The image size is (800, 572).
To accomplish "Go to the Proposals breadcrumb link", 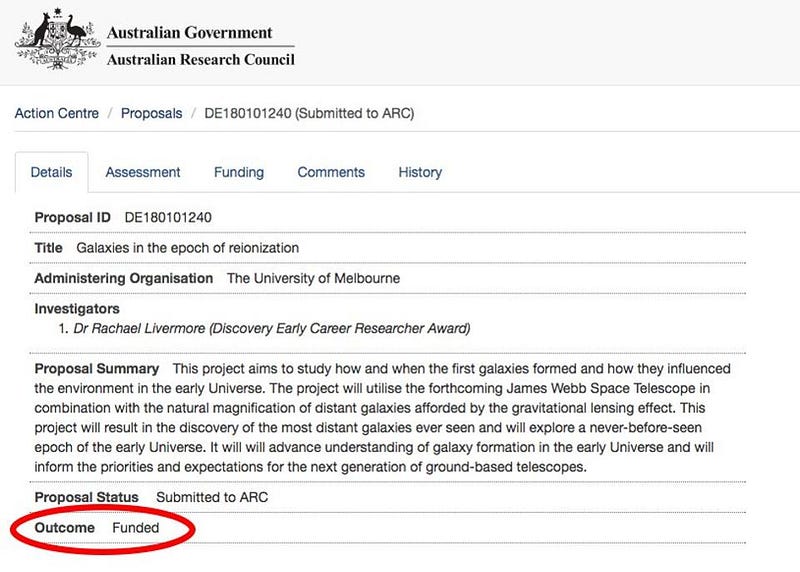I will pyautogui.click(x=152, y=113).
